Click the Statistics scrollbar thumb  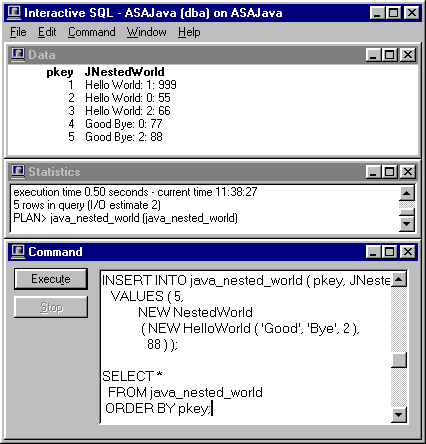point(407,212)
